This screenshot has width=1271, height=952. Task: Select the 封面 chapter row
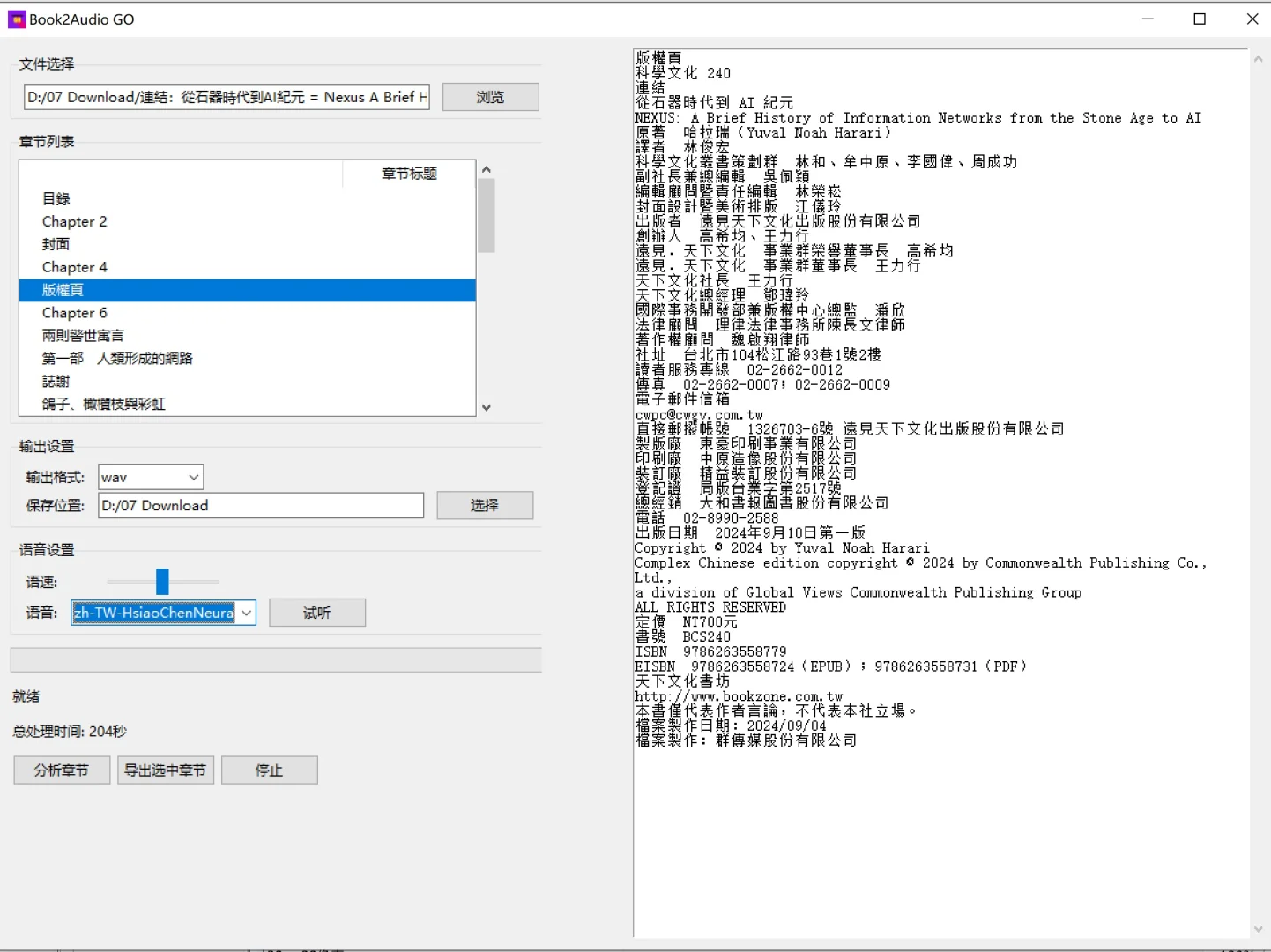click(247, 244)
